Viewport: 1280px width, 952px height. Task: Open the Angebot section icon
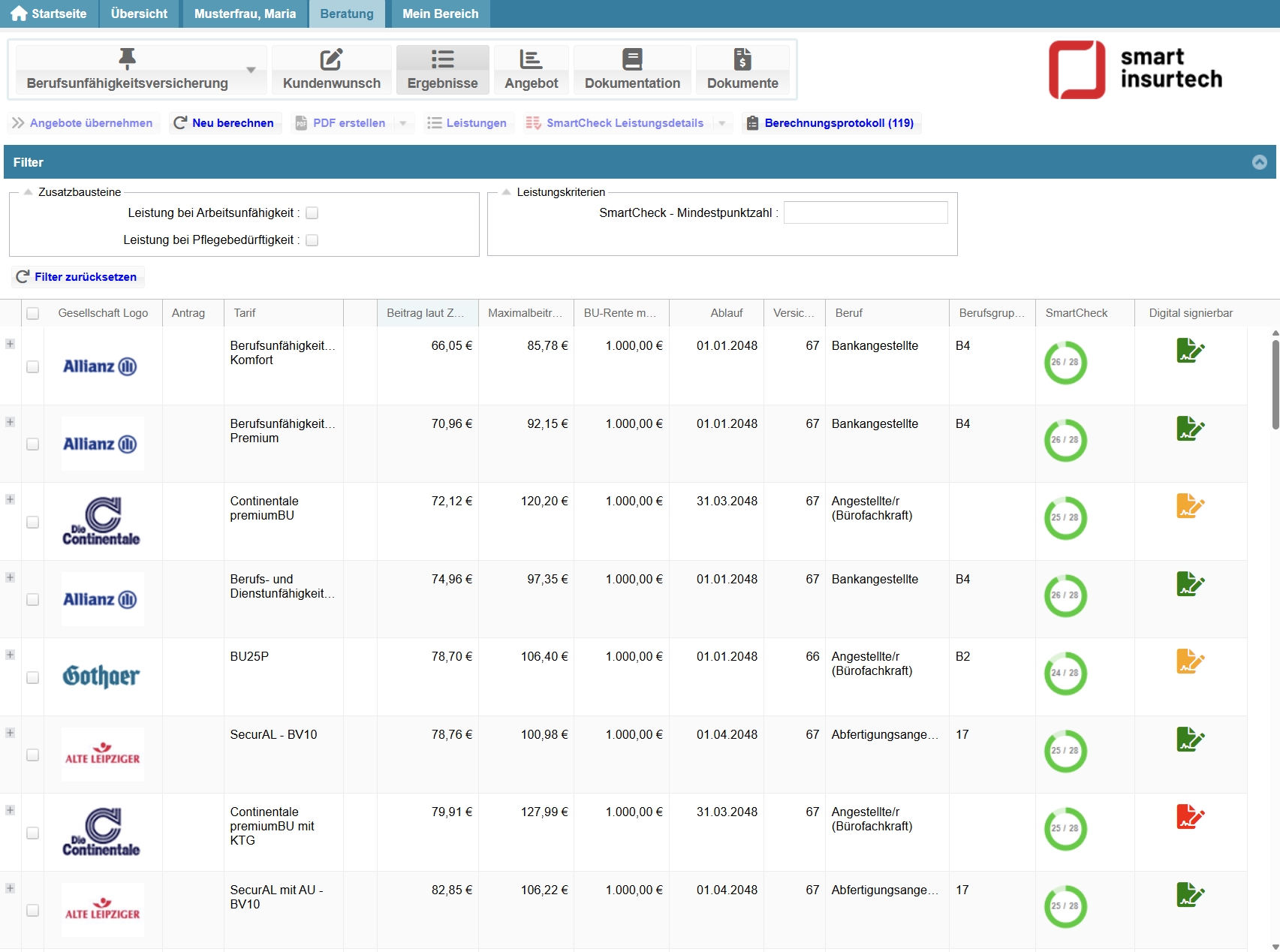pyautogui.click(x=531, y=59)
